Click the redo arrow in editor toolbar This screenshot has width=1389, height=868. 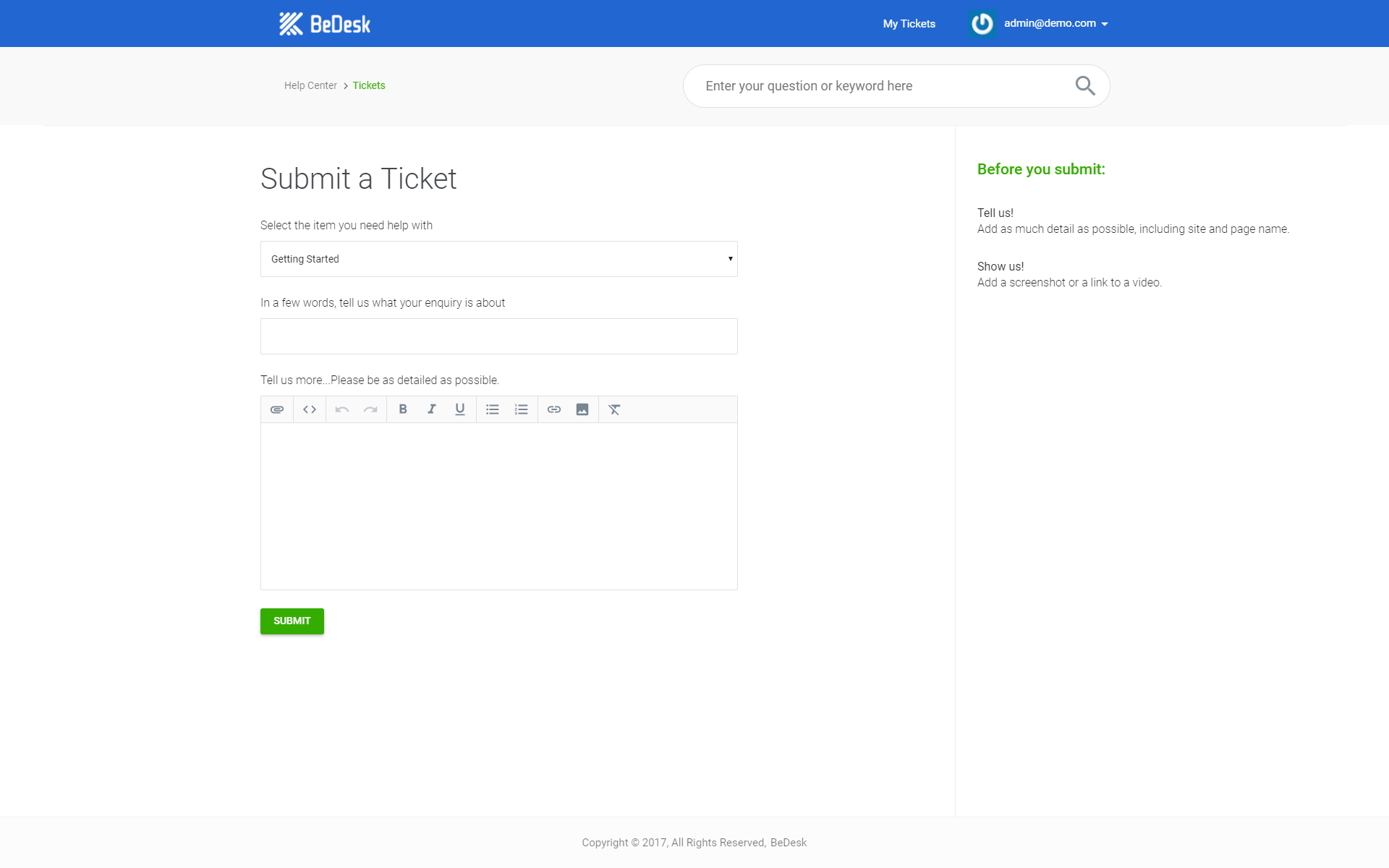coord(370,409)
